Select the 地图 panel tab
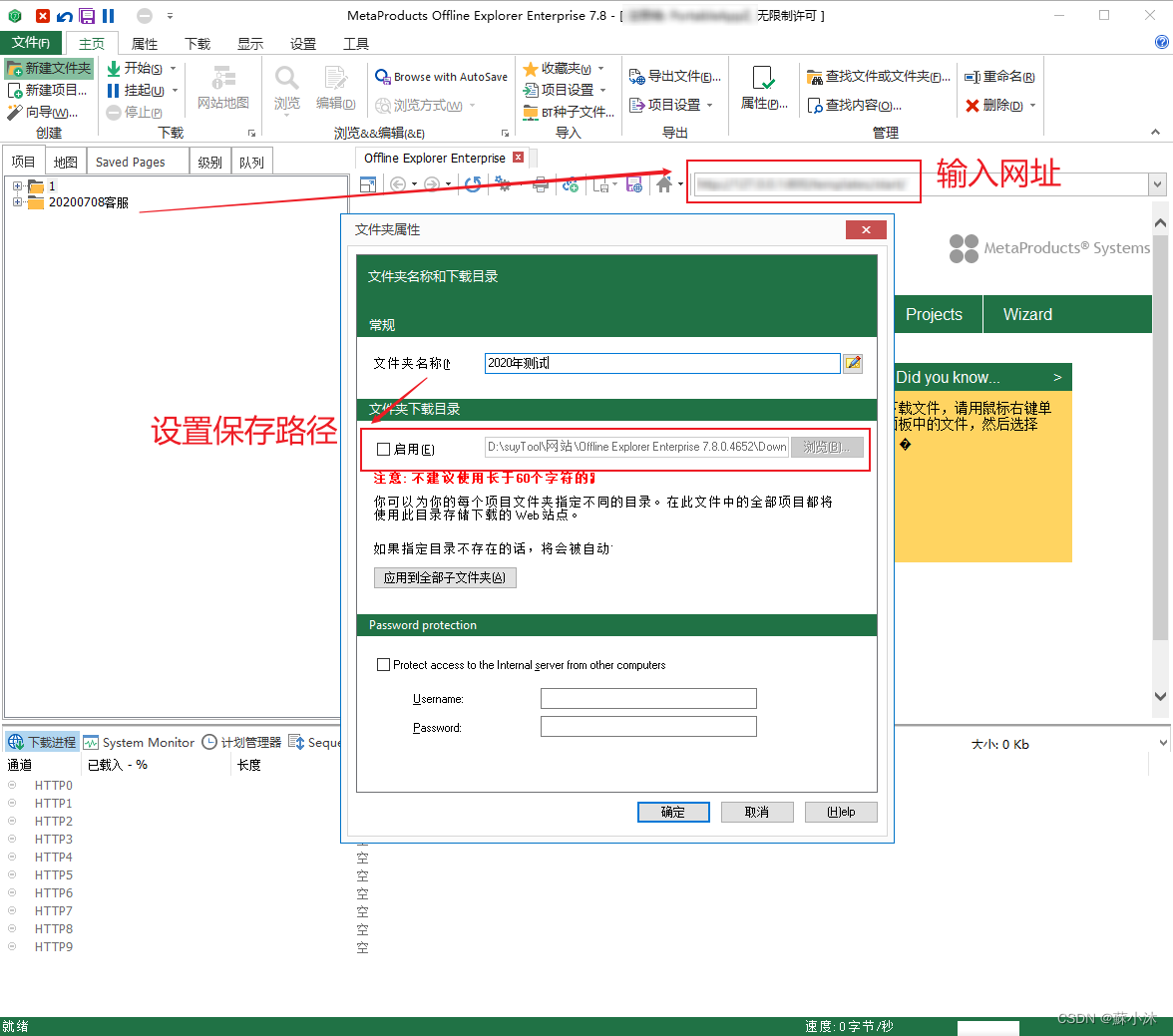Screen dimensions: 1173x1036 click(x=66, y=162)
